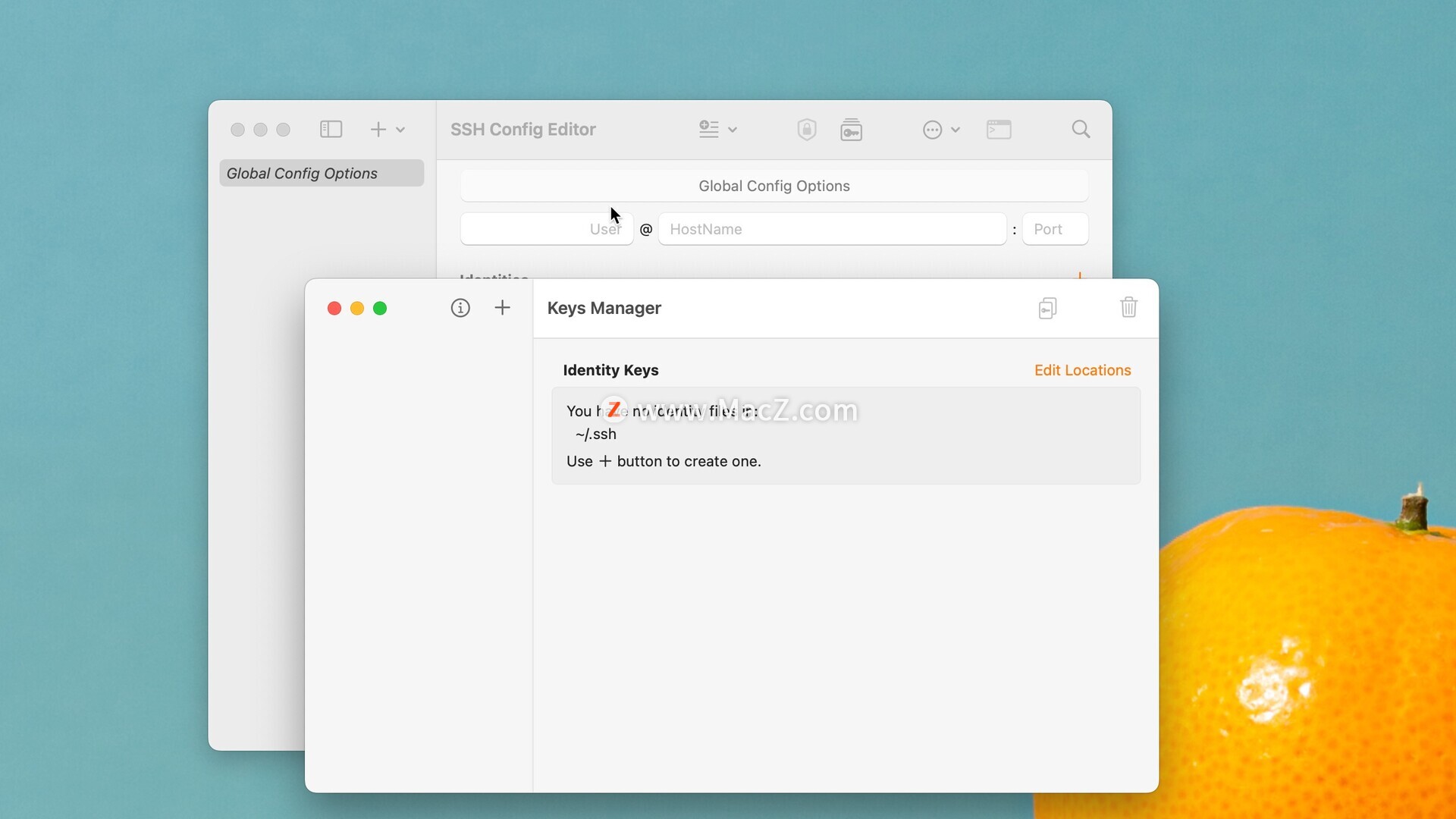This screenshot has width=1456, height=819.
Task: Click the Keys Manager window title
Action: click(x=604, y=308)
